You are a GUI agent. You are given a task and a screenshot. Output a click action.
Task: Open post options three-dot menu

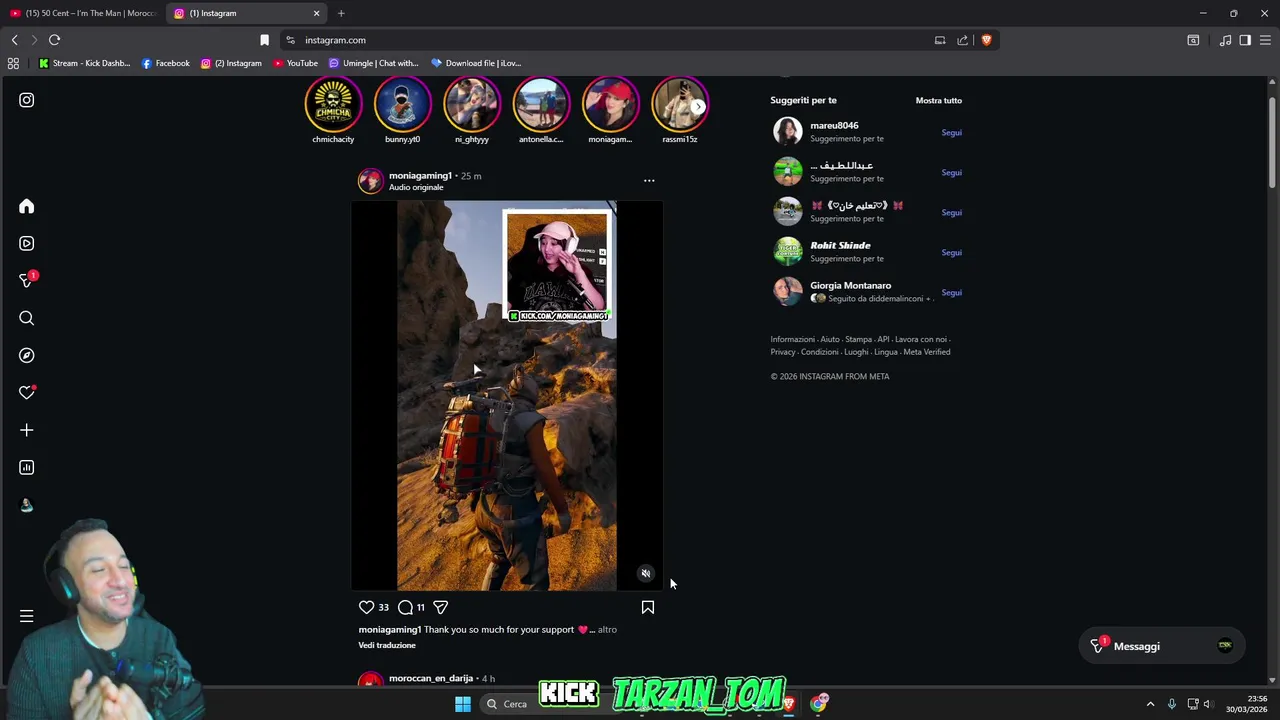(649, 181)
